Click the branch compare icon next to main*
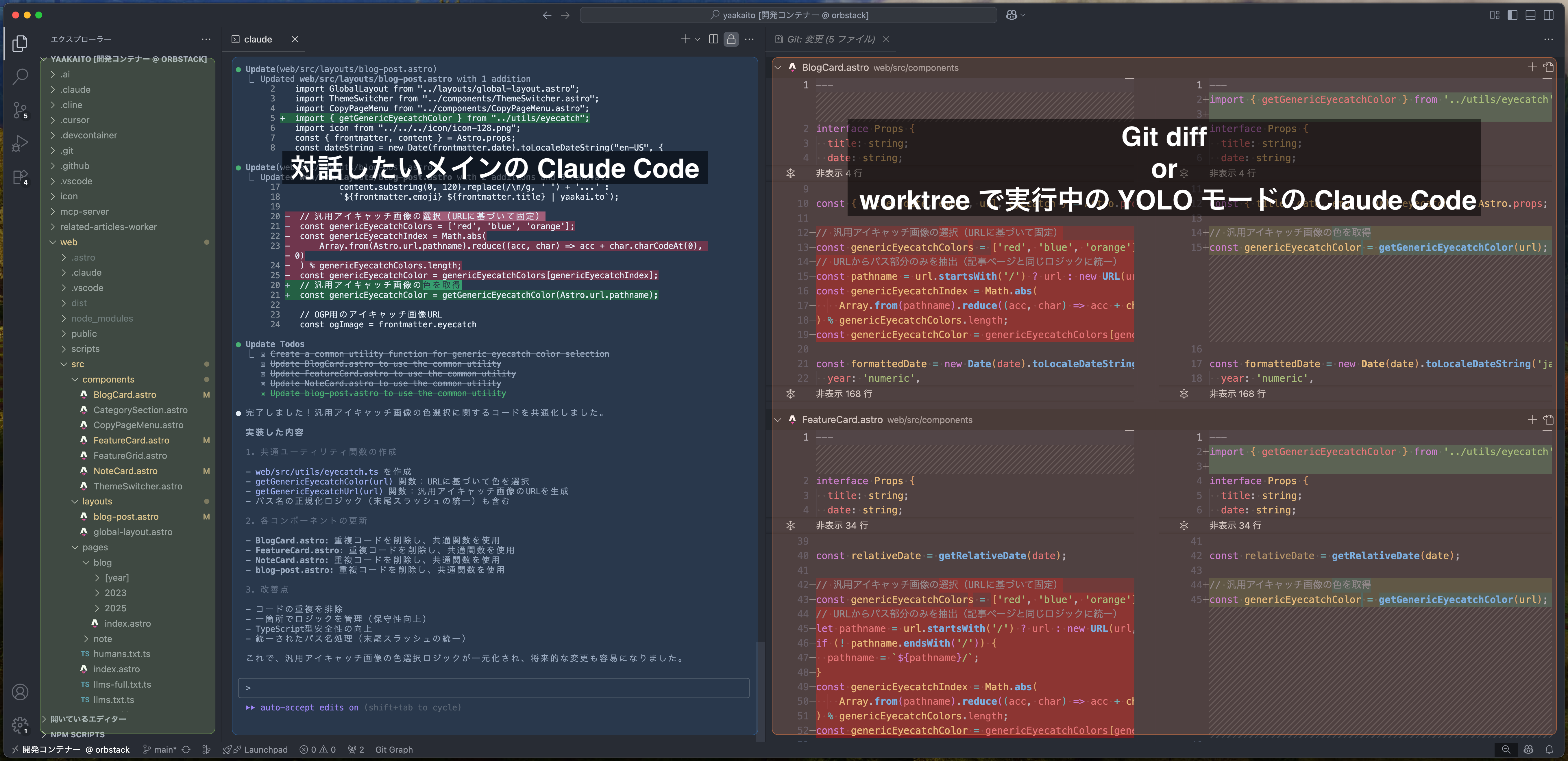The width and height of the screenshot is (1568, 761). coord(206,749)
